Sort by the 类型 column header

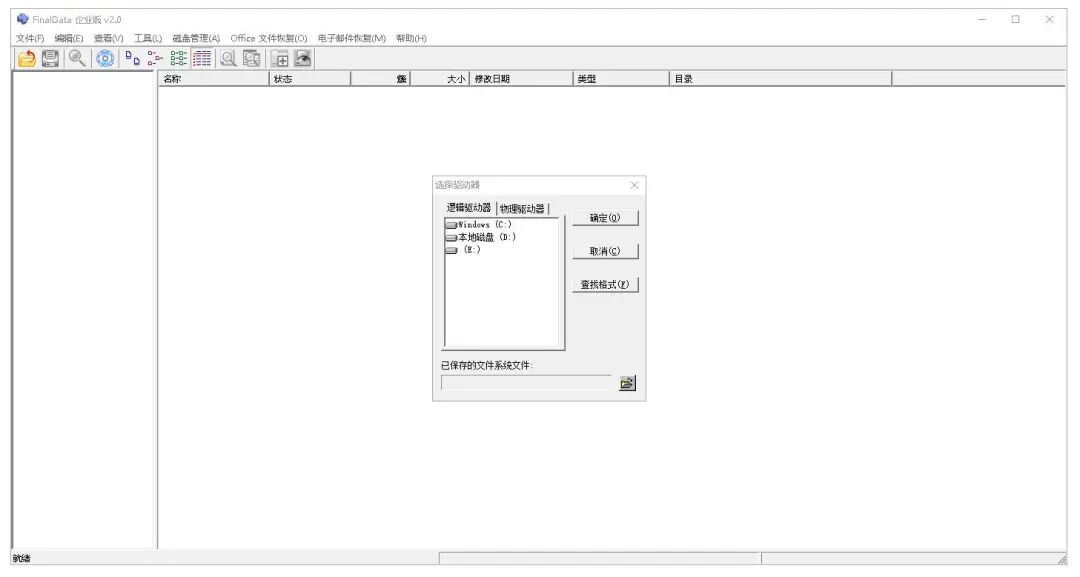coord(621,79)
